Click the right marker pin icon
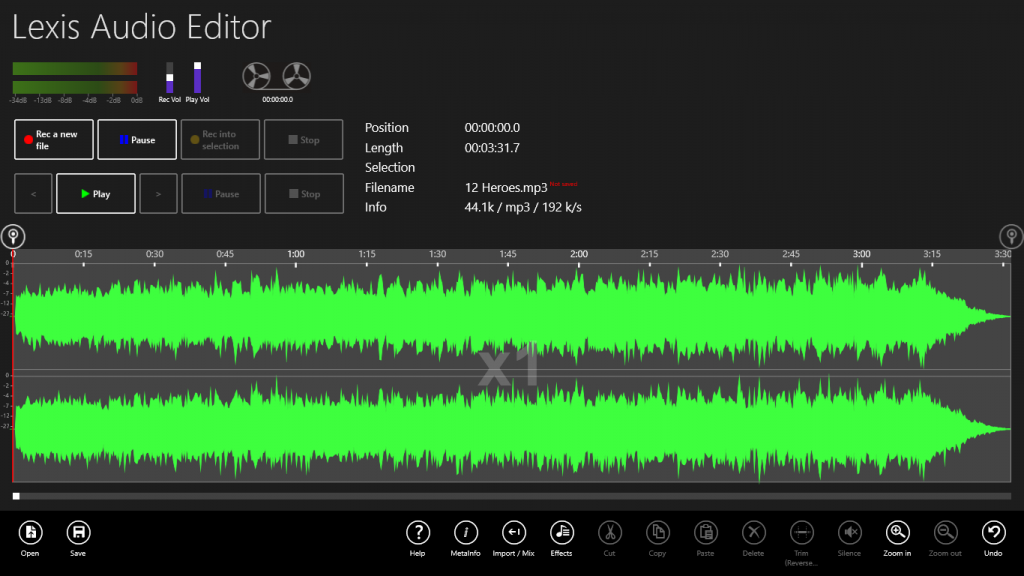The width and height of the screenshot is (1024, 576). coord(1010,237)
